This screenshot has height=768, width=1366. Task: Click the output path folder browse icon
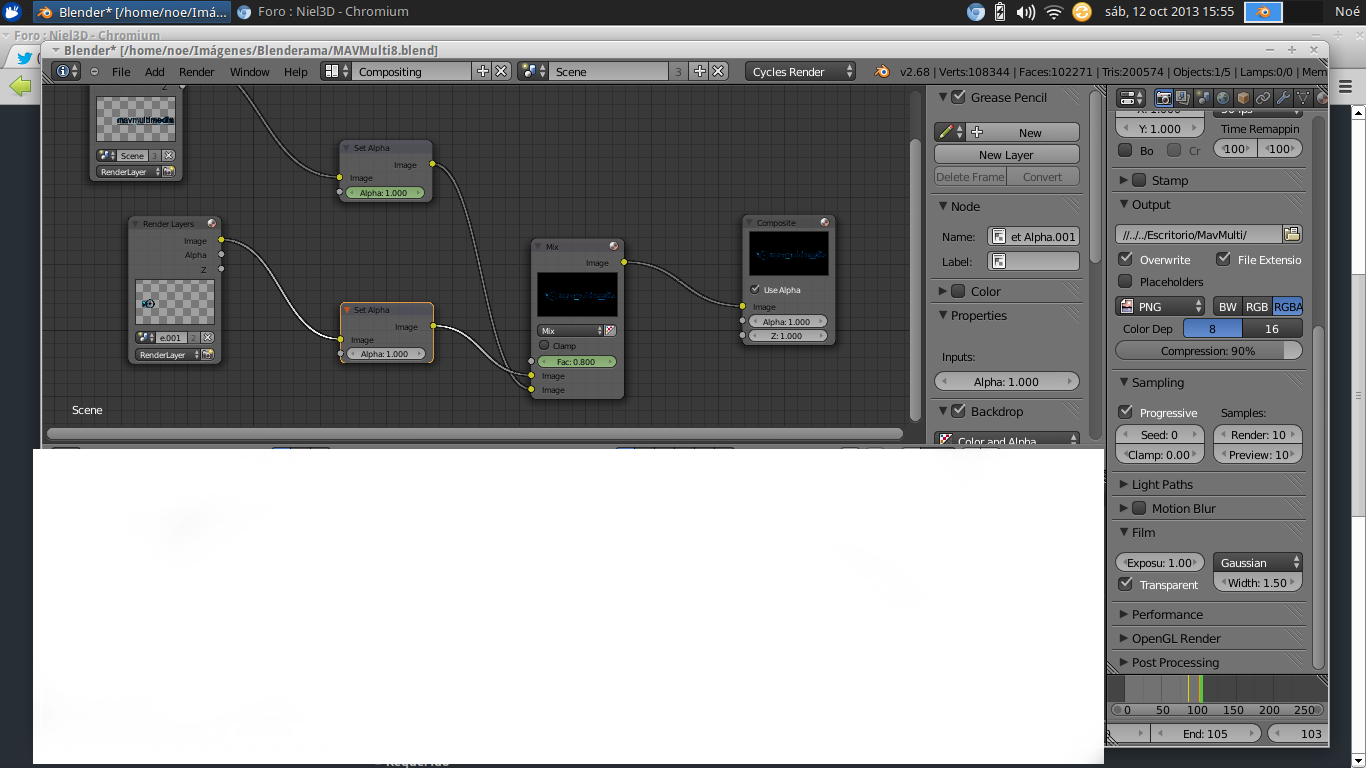click(1292, 234)
